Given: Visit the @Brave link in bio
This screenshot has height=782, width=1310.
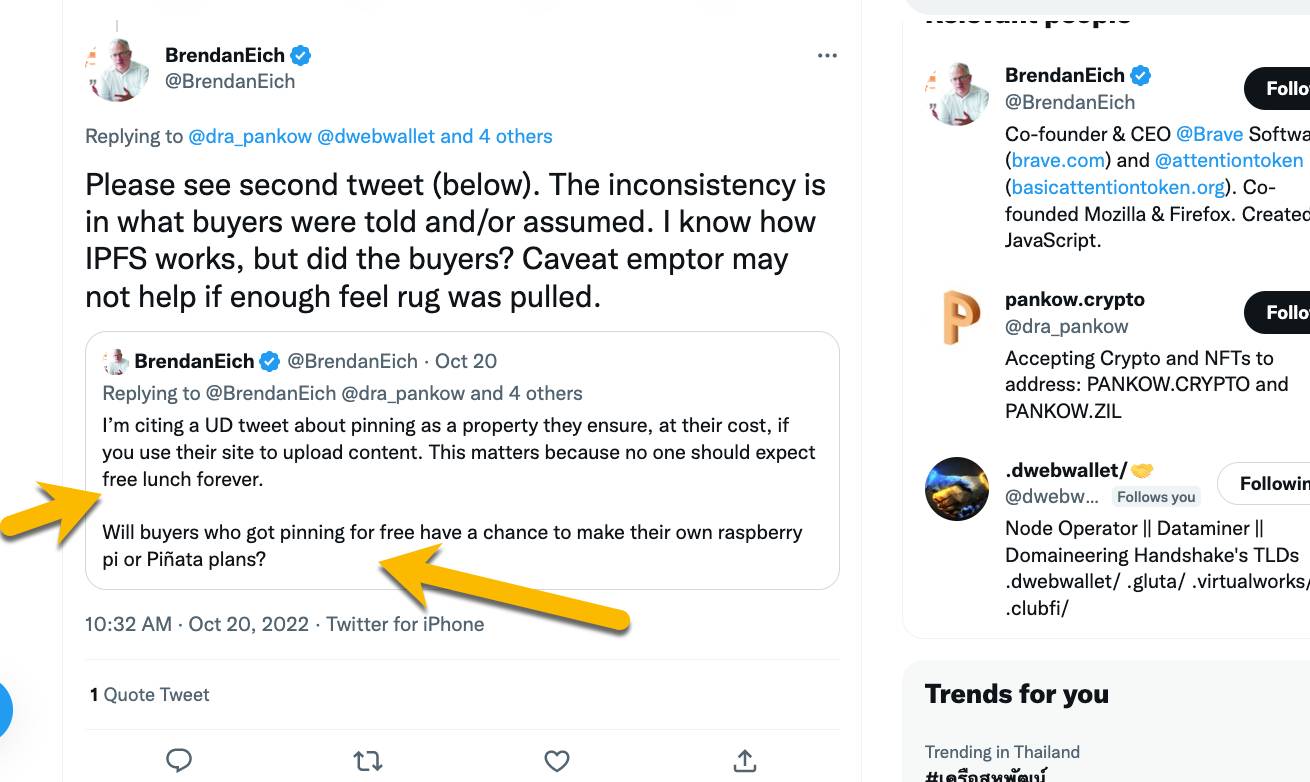Looking at the screenshot, I should 1209,134.
